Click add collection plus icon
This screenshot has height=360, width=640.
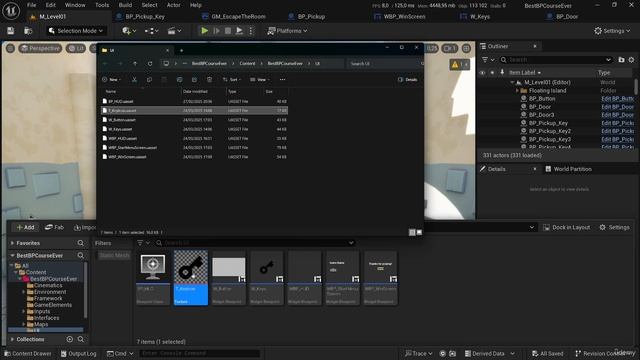click(x=70, y=339)
